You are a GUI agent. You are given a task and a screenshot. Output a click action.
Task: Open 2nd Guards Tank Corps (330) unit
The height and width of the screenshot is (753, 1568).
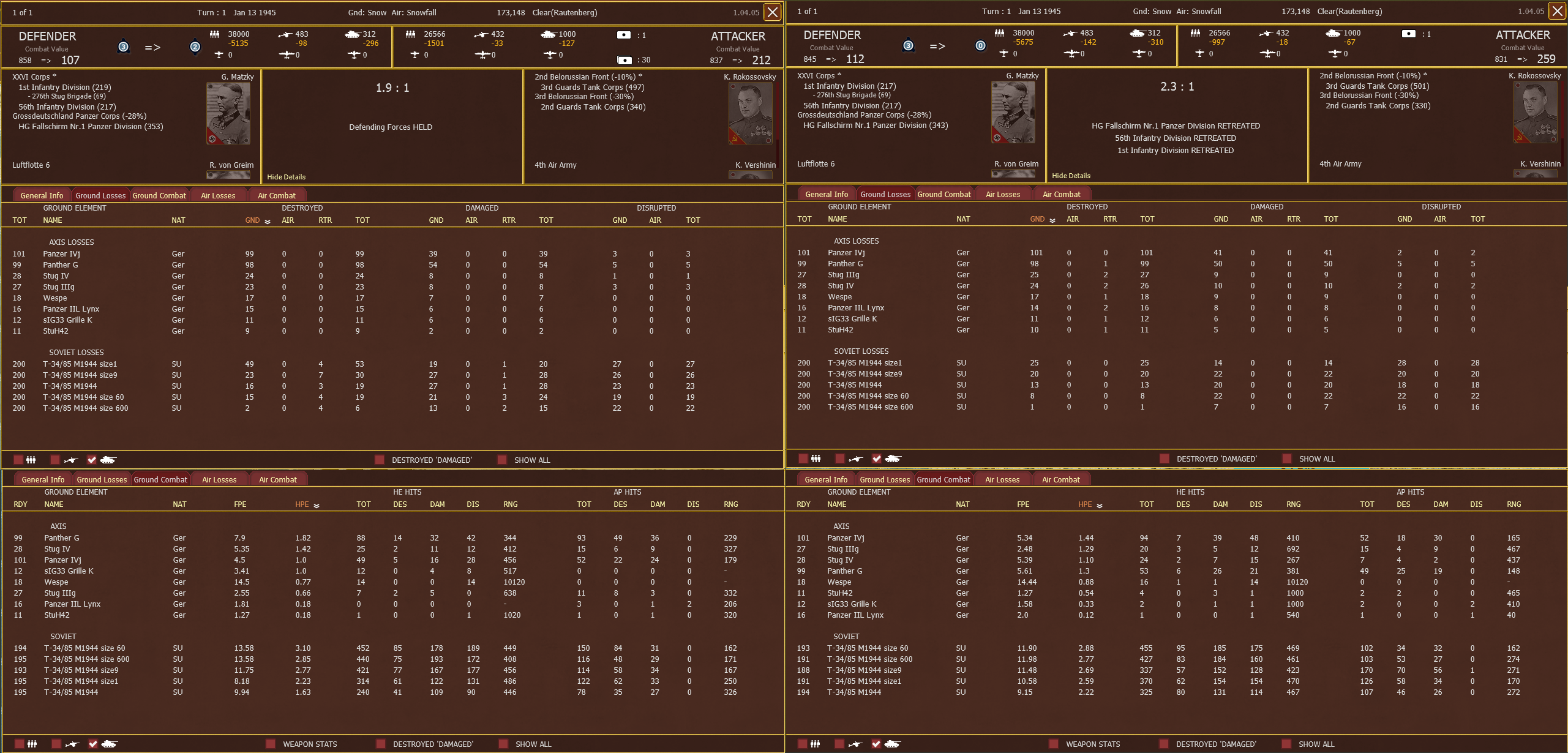click(1377, 105)
